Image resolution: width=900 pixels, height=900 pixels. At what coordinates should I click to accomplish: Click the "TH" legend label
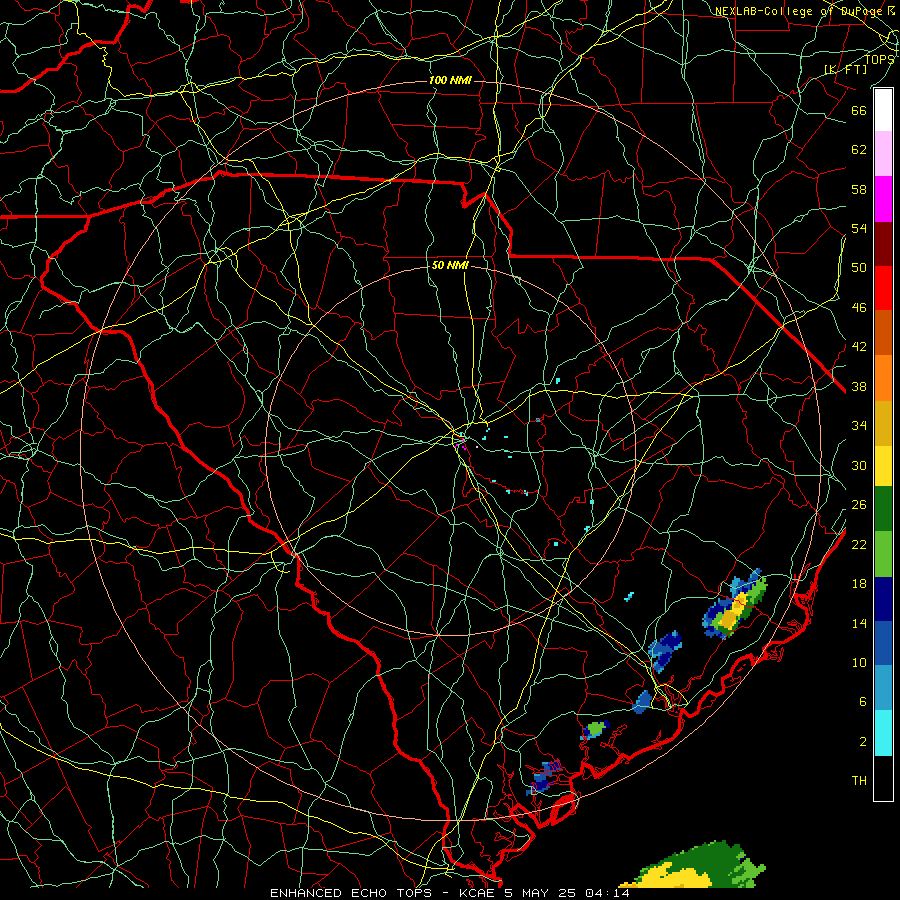tap(859, 781)
